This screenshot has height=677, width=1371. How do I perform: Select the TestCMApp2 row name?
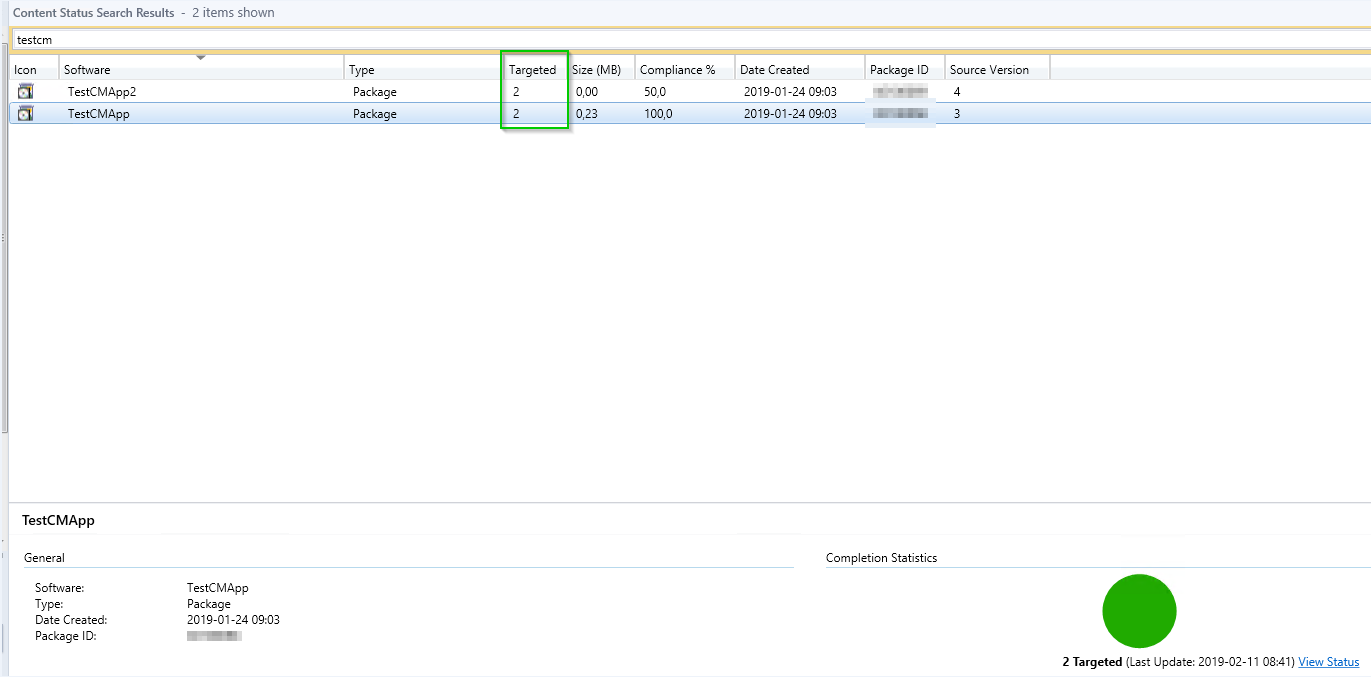pos(102,92)
